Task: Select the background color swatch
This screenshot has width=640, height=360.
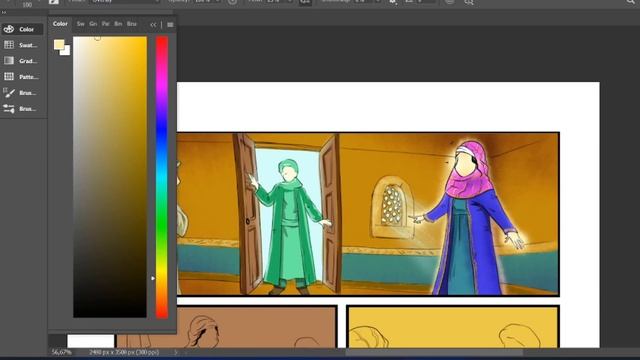Action: click(67, 51)
